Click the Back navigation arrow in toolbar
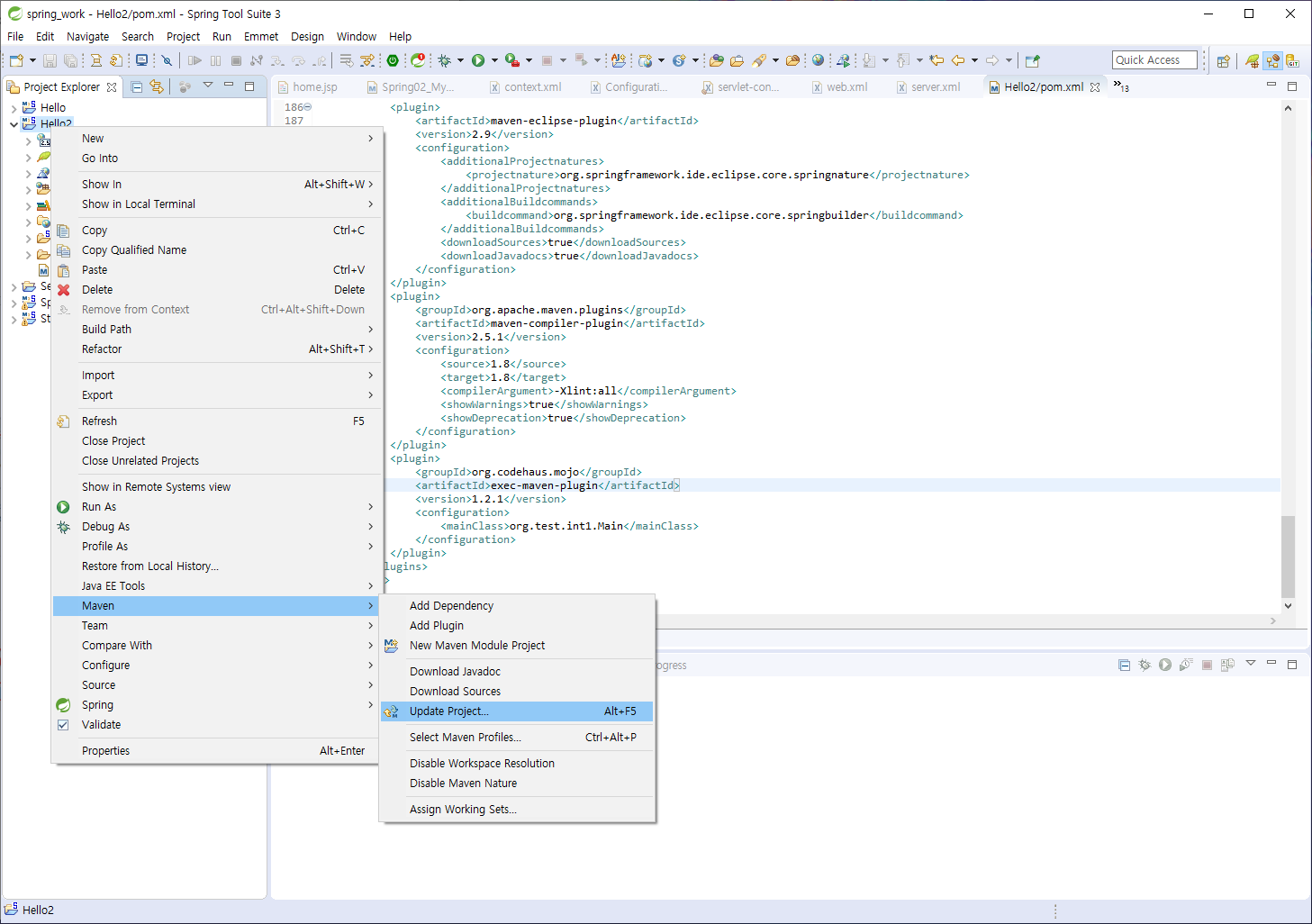 pos(958,60)
